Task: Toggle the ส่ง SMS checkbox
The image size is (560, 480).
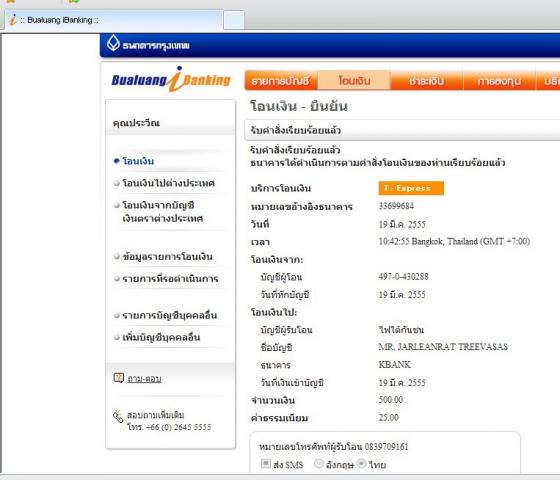Action: (x=266, y=464)
